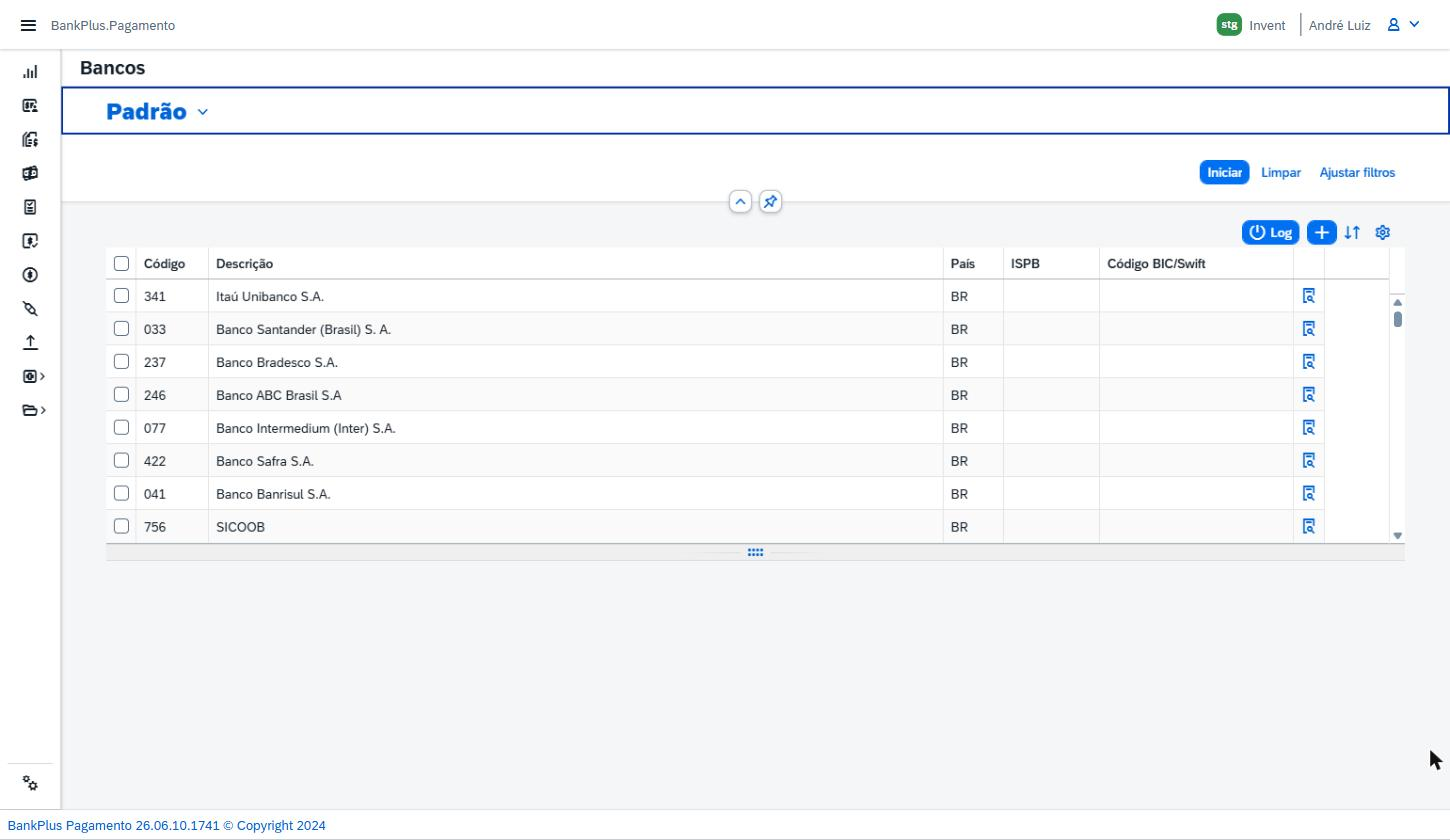Open the settings gears icon at sidebar bottom
Image resolution: width=1450 pixels, height=840 pixels.
coord(30,784)
